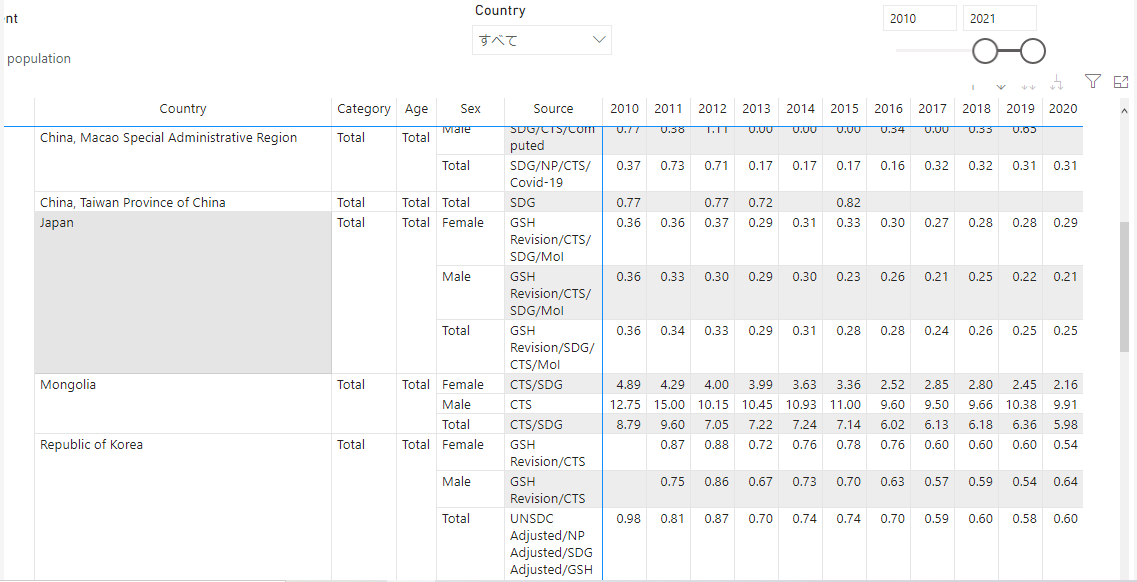This screenshot has height=582, width=1137.
Task: Sort by the Country column header
Action: coord(183,109)
